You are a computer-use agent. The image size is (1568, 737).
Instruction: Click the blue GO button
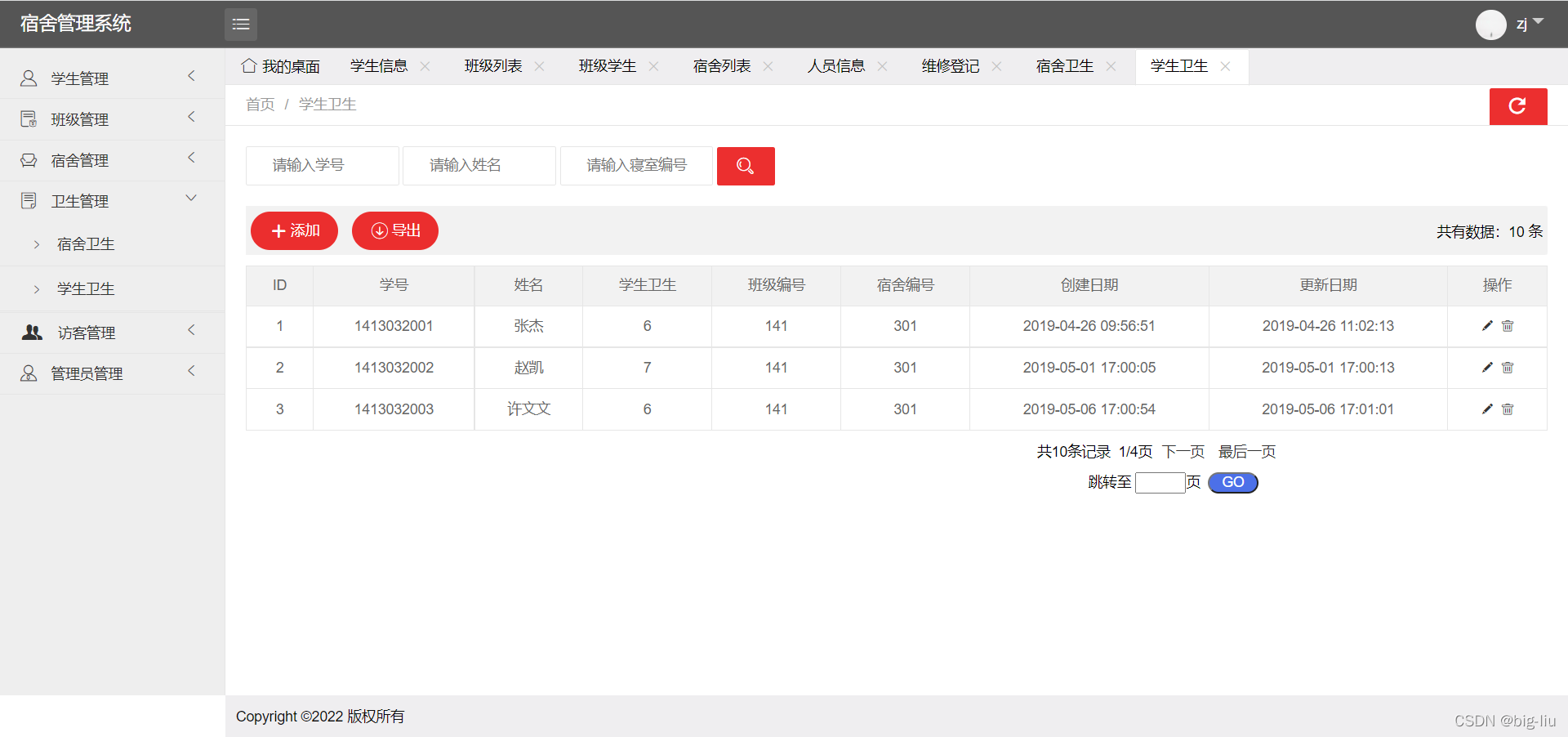[1233, 483]
